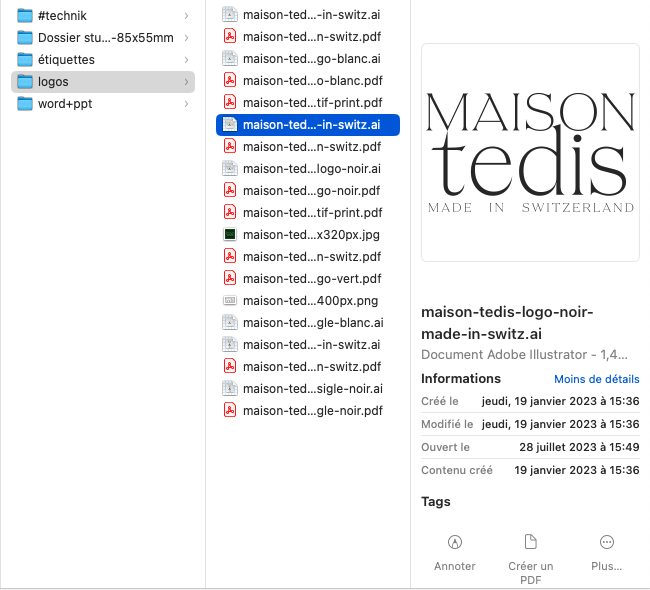Click the logos folder chevron
Screen dimensions: 650x590
[186, 82]
